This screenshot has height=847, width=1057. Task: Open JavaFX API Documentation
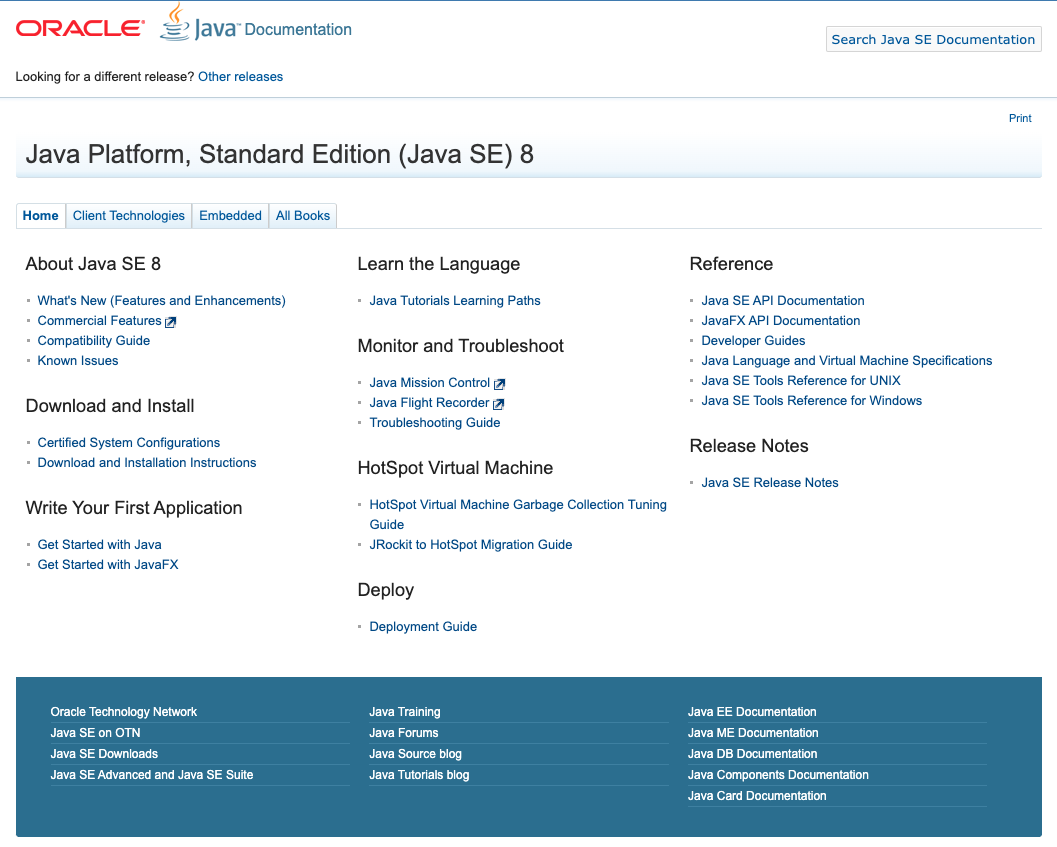(x=781, y=321)
